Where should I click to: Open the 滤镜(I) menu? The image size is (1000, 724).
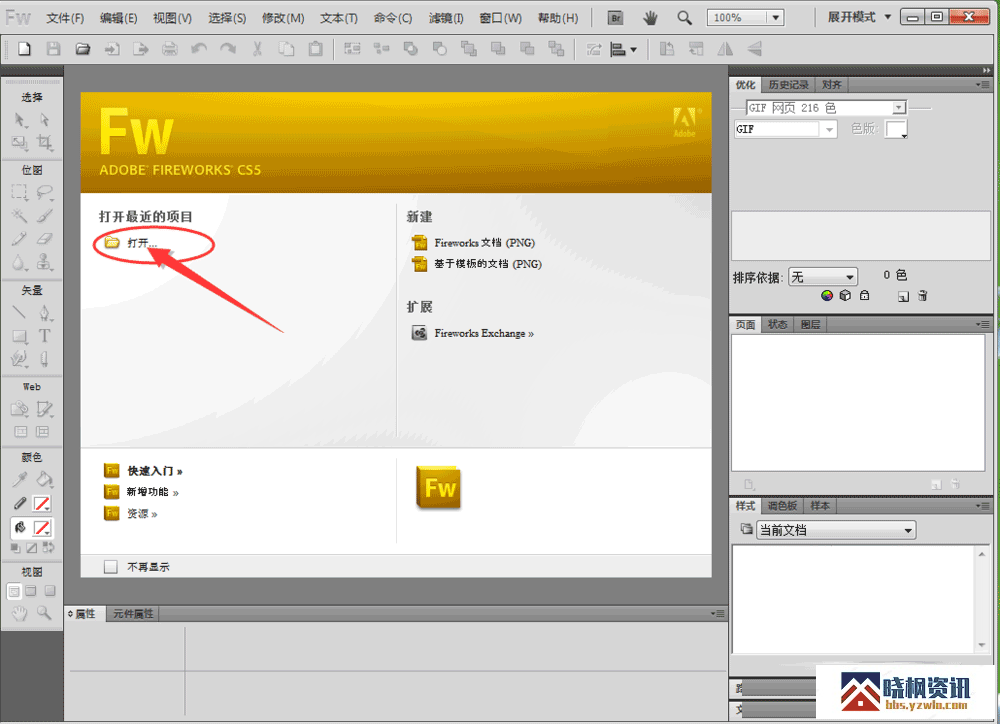(446, 18)
